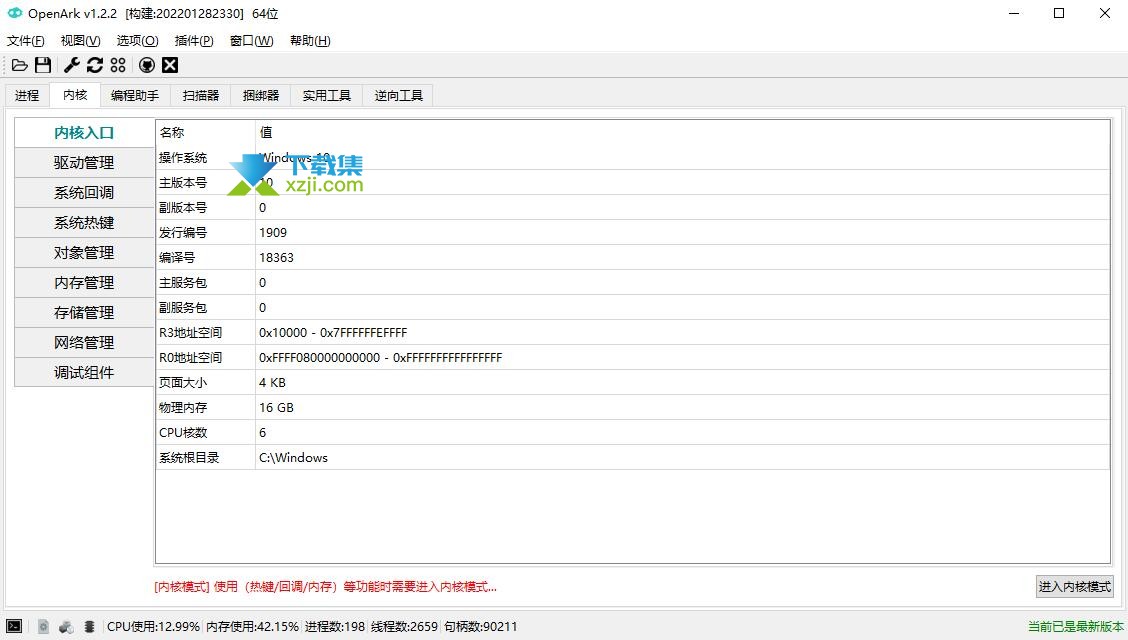Select the 主版本号 row label
This screenshot has width=1128, height=640.
[x=183, y=183]
